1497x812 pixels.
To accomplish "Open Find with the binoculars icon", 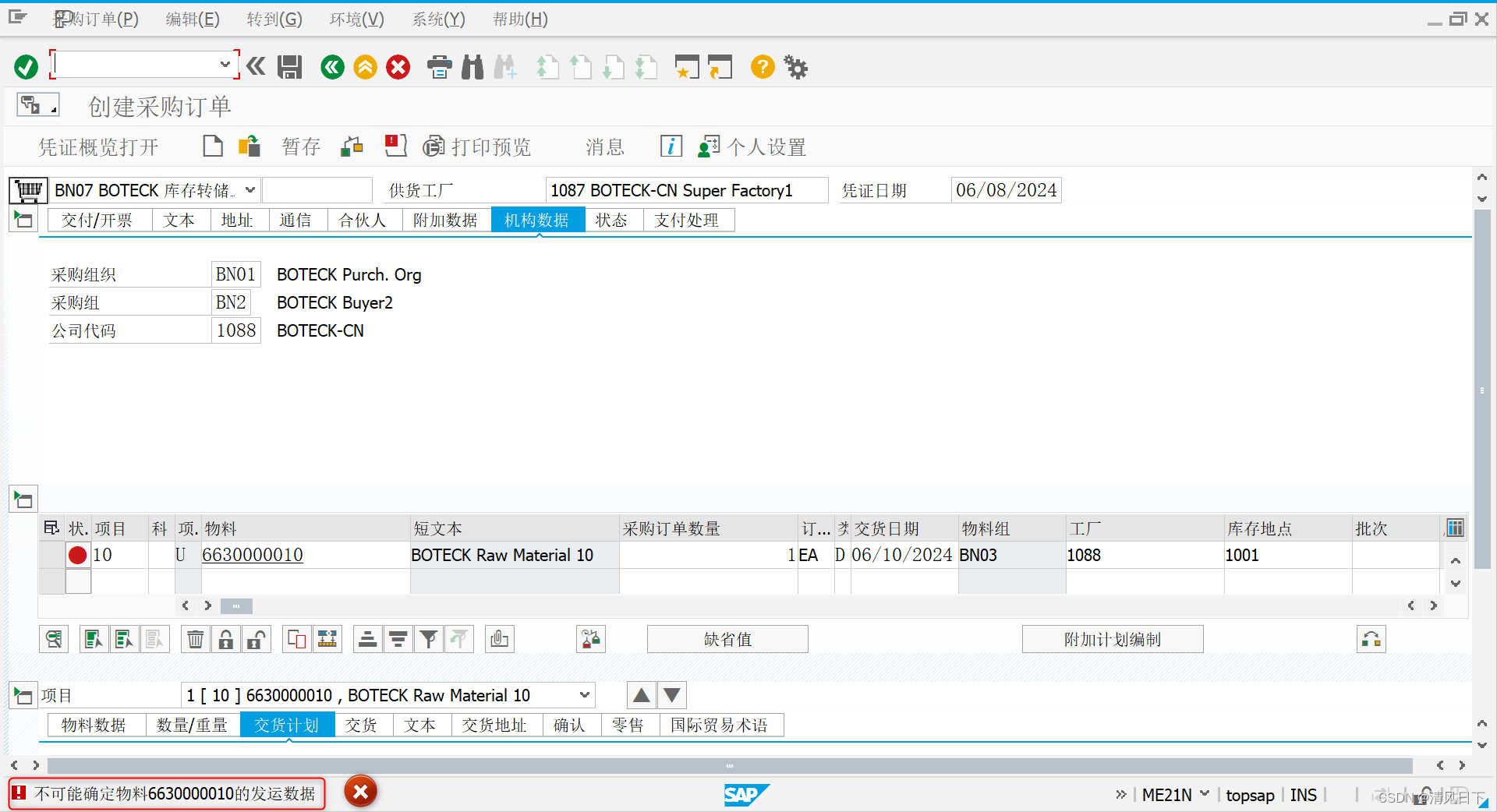I will 472,67.
